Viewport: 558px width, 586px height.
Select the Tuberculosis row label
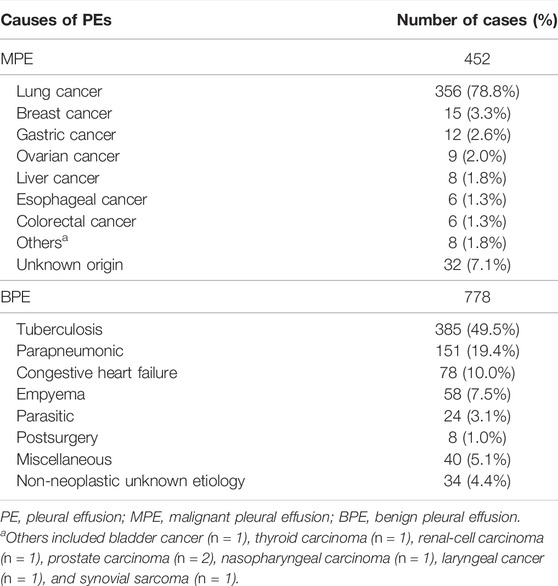(59, 330)
